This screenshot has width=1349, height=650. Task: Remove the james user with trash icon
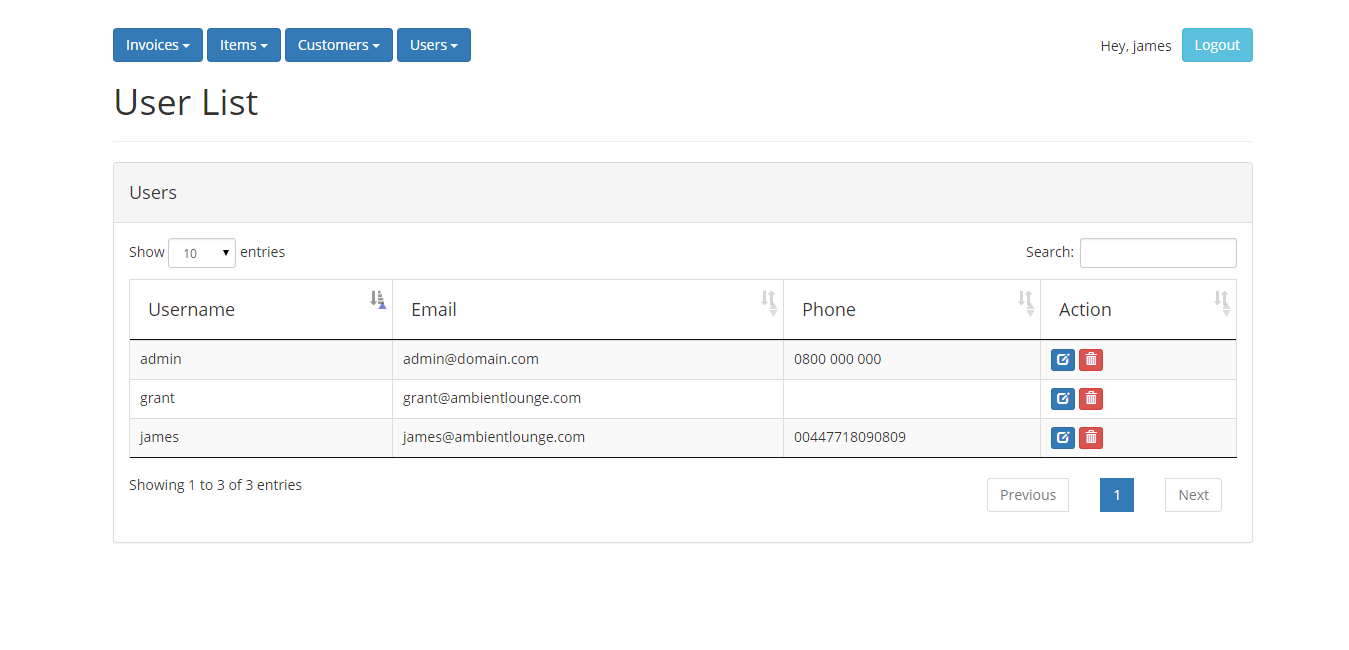pyautogui.click(x=1091, y=438)
